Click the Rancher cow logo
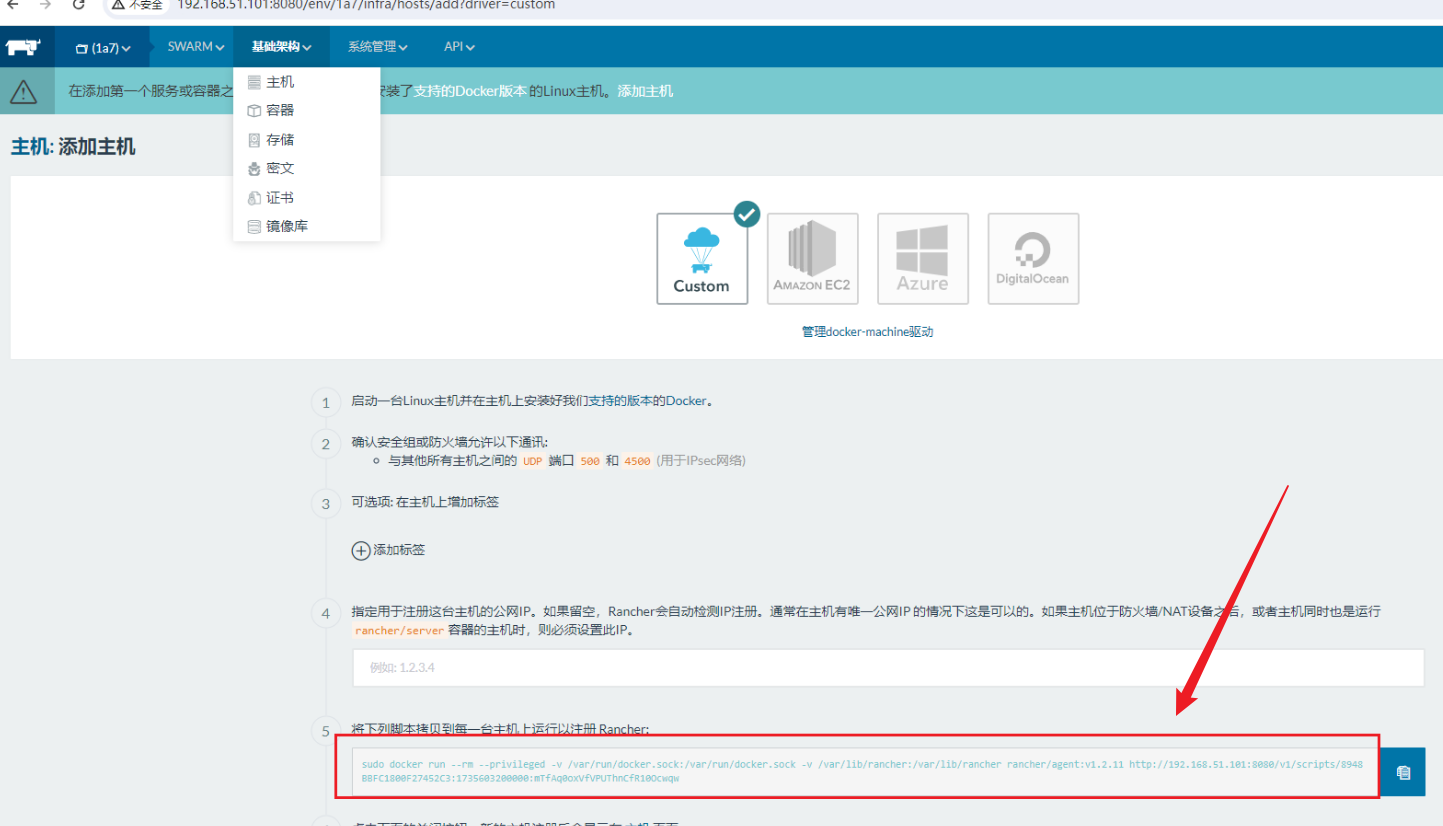Viewport: 1443px width, 826px height. [23, 47]
